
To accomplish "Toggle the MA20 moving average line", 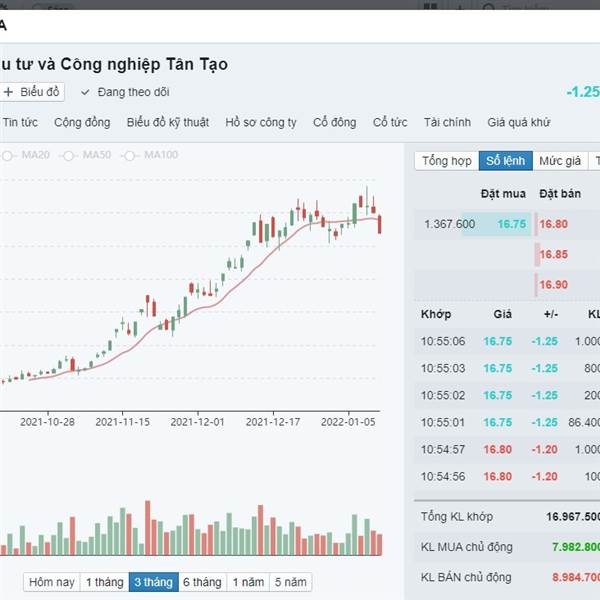I will tap(25, 155).
